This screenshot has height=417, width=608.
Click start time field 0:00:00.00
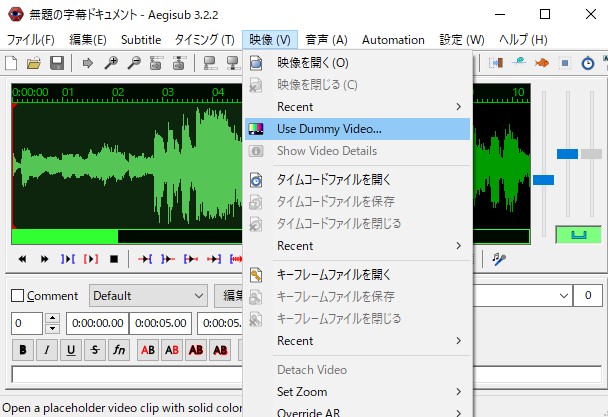coord(97,323)
